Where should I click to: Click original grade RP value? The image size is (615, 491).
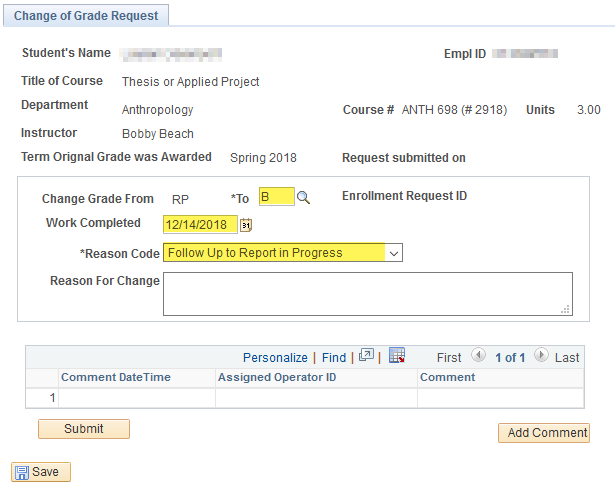point(180,199)
